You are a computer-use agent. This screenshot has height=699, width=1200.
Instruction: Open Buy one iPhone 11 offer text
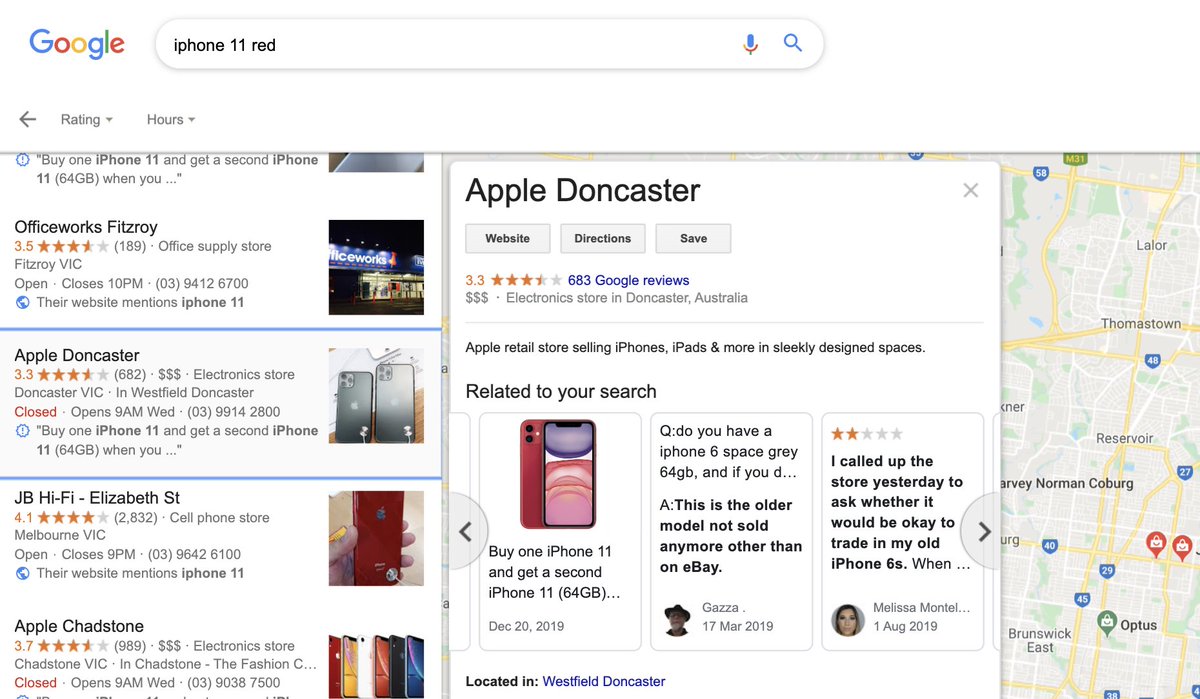555,572
